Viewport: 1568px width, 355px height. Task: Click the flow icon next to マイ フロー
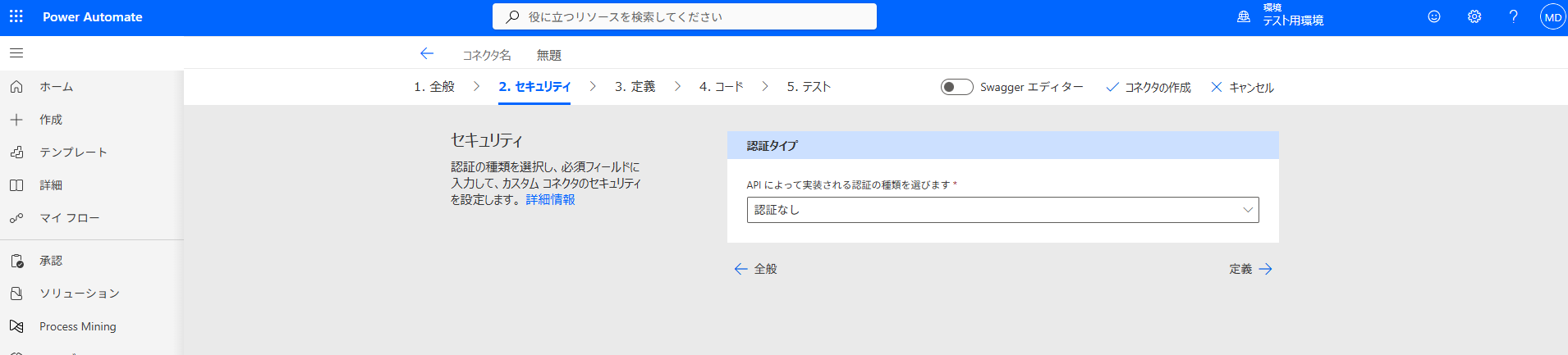(16, 218)
